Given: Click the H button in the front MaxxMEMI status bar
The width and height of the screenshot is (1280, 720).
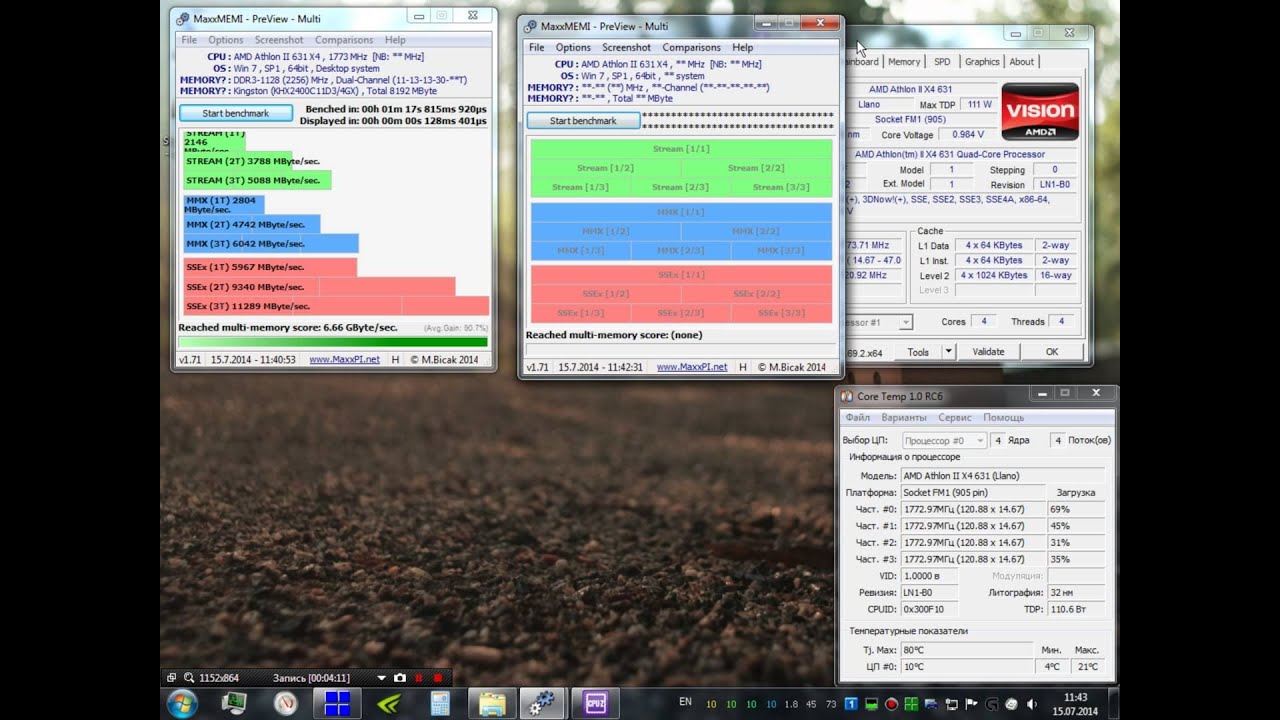Looking at the screenshot, I should (742, 367).
